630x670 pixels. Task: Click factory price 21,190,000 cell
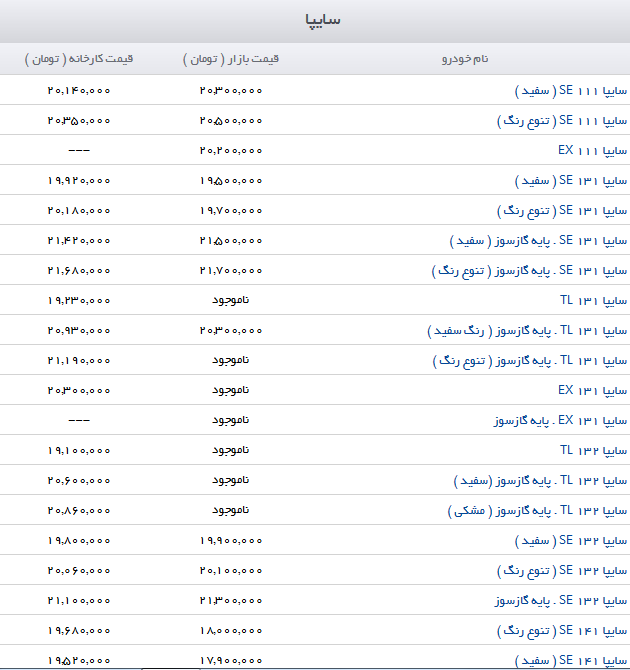79,361
